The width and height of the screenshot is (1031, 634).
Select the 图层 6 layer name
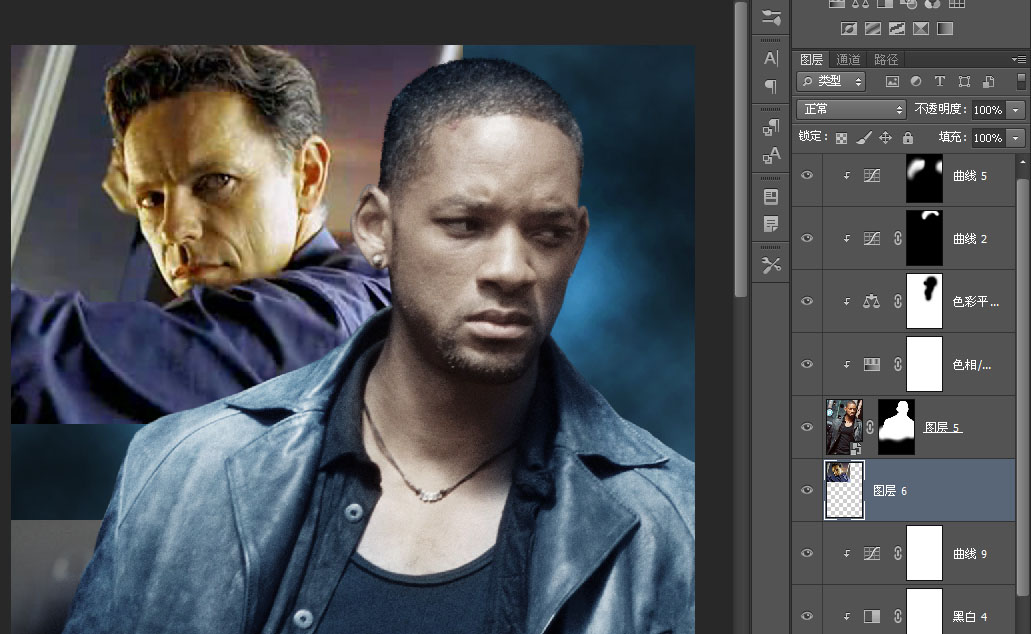point(890,491)
